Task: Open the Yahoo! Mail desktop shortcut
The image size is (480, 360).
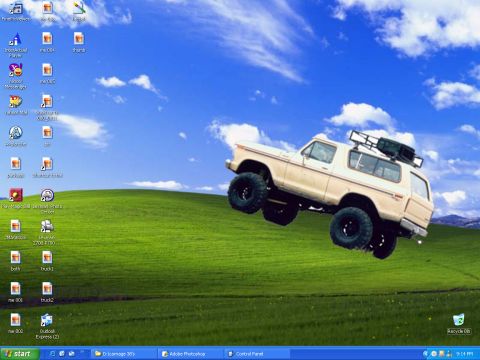Action: 15,102
